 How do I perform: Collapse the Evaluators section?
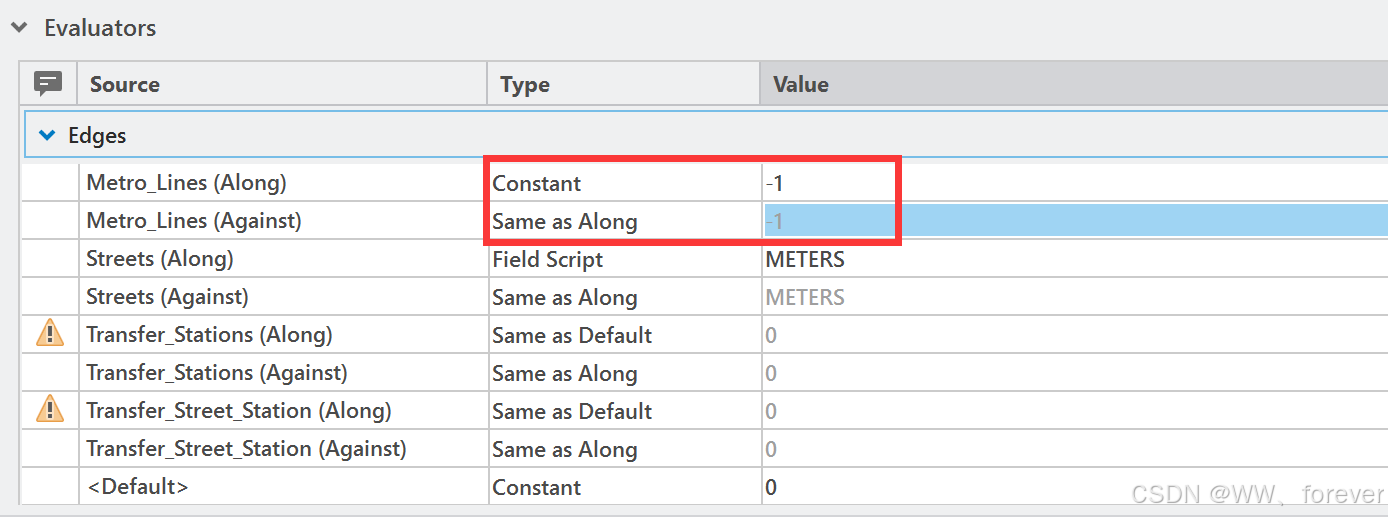[x=18, y=28]
